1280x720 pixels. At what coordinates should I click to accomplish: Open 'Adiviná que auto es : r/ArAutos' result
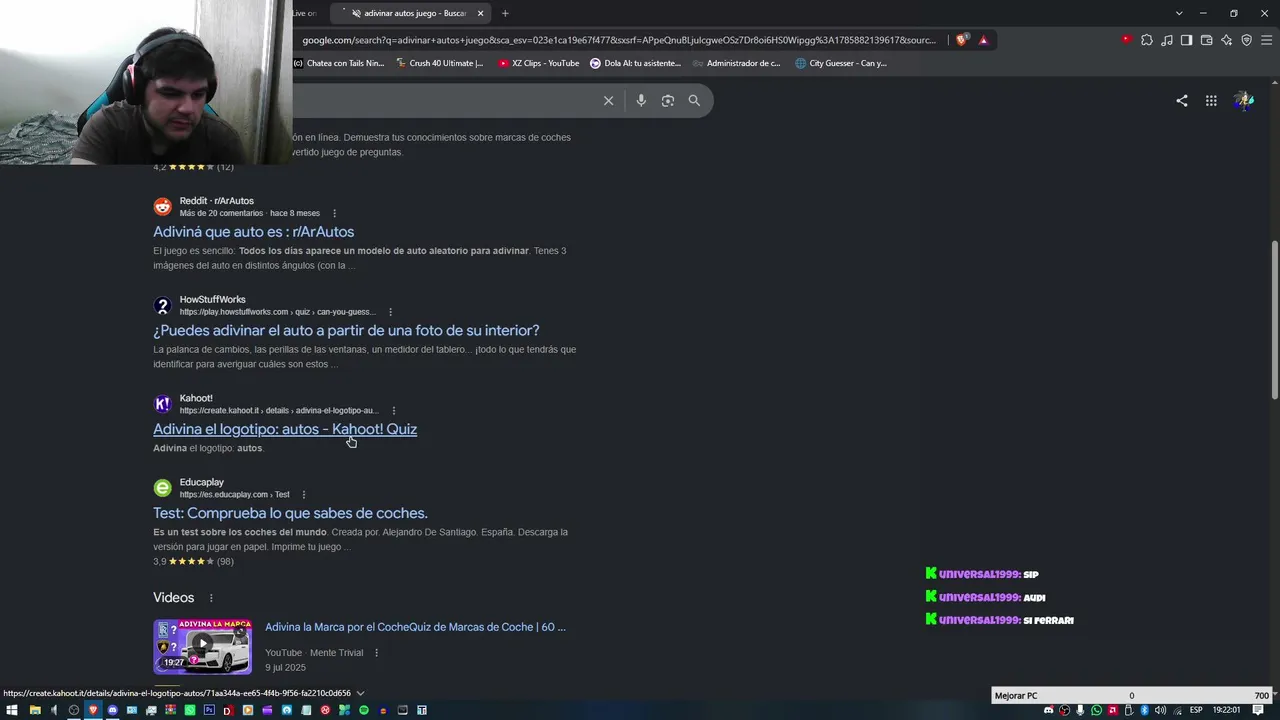coord(253,232)
